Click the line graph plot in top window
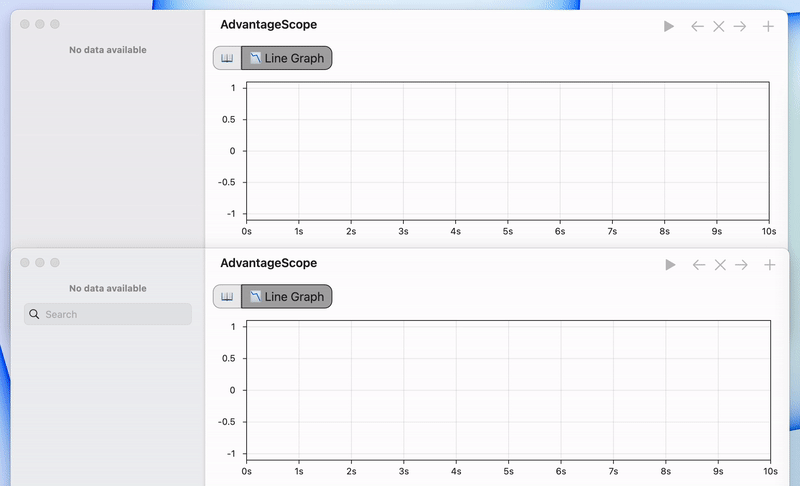The image size is (800, 486). coord(508,151)
